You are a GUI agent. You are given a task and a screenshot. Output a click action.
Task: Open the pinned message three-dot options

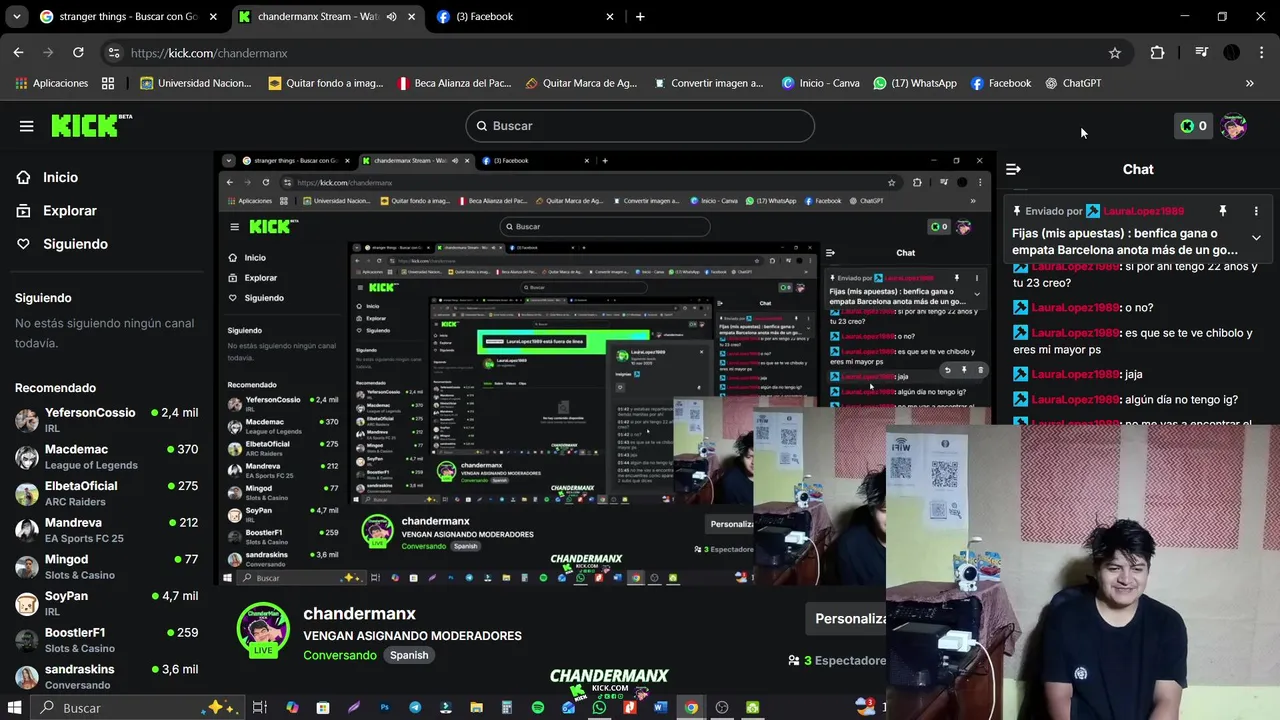(1256, 211)
